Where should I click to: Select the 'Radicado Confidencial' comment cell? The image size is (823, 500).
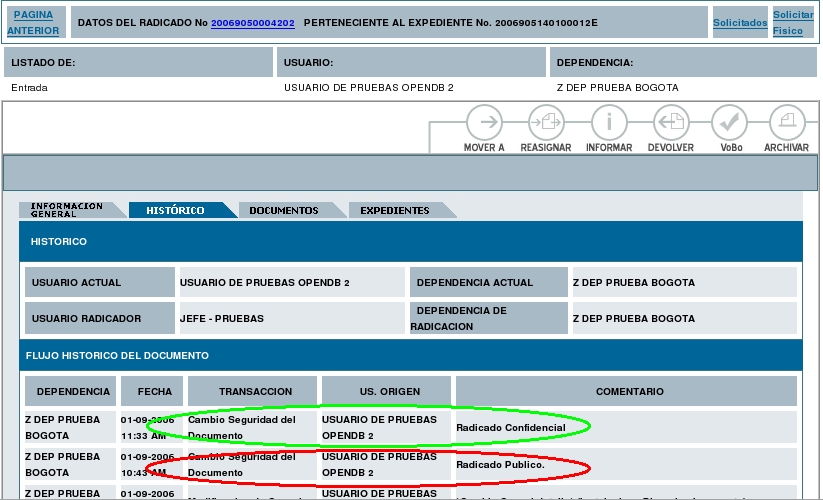627,428
